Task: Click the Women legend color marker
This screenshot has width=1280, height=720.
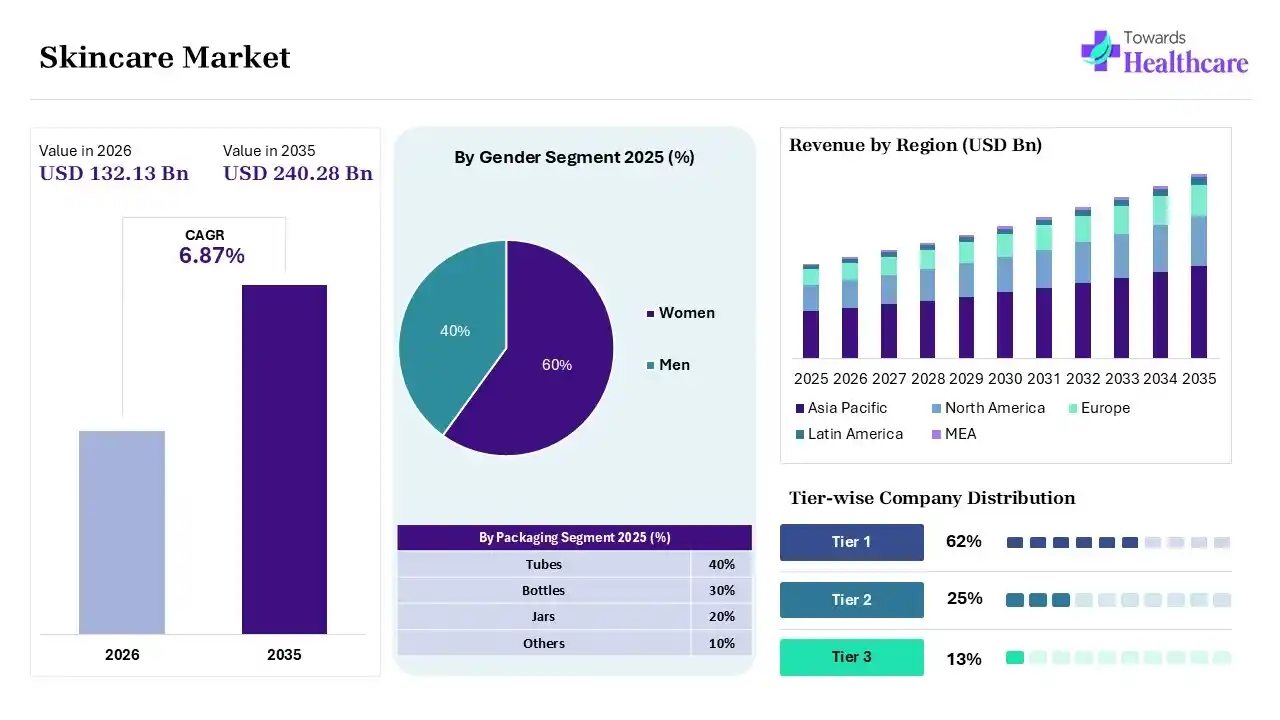Action: [650, 314]
